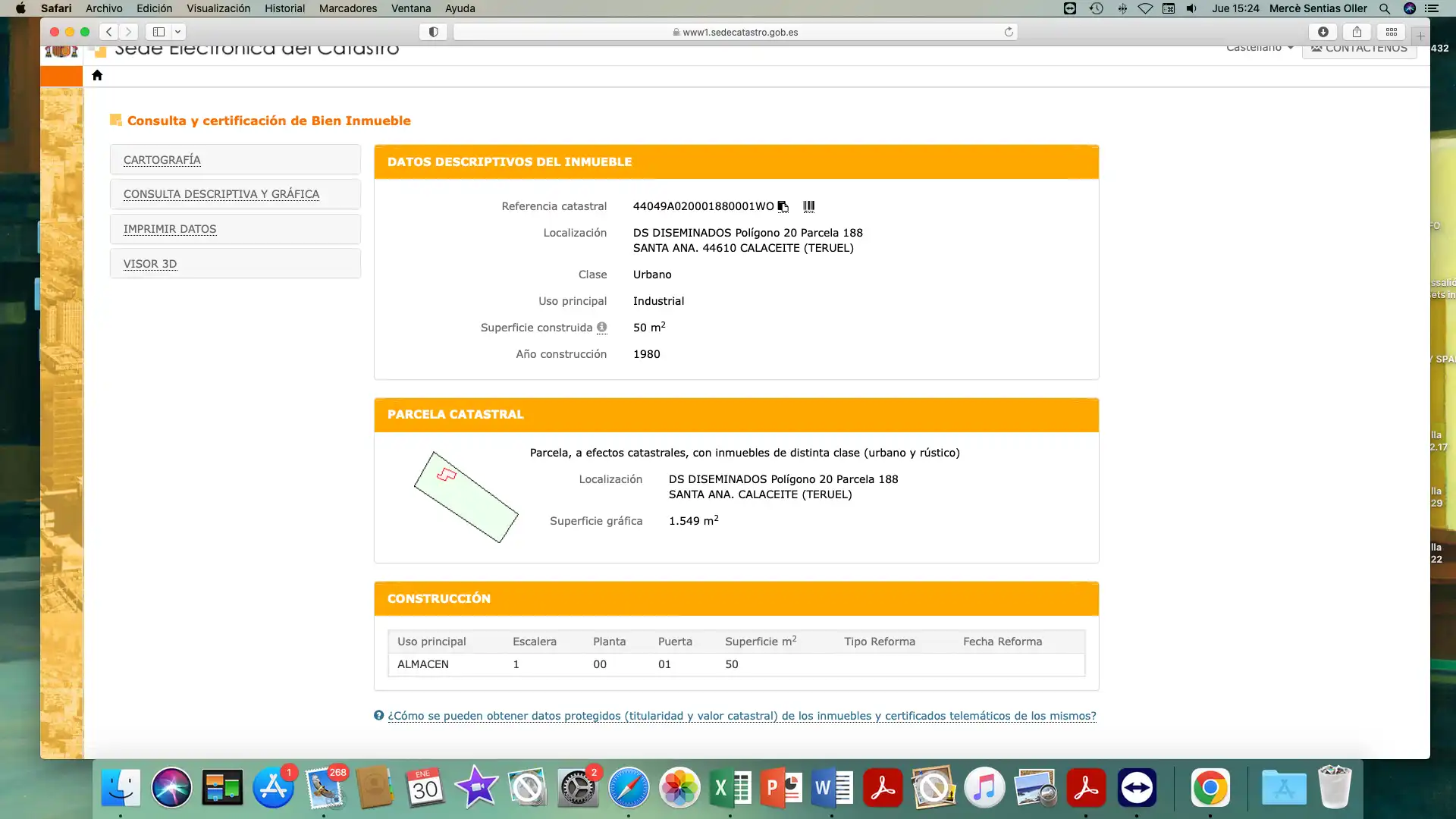This screenshot has width=1456, height=819.
Task: Open Preview from the Dock
Action: [1035, 788]
